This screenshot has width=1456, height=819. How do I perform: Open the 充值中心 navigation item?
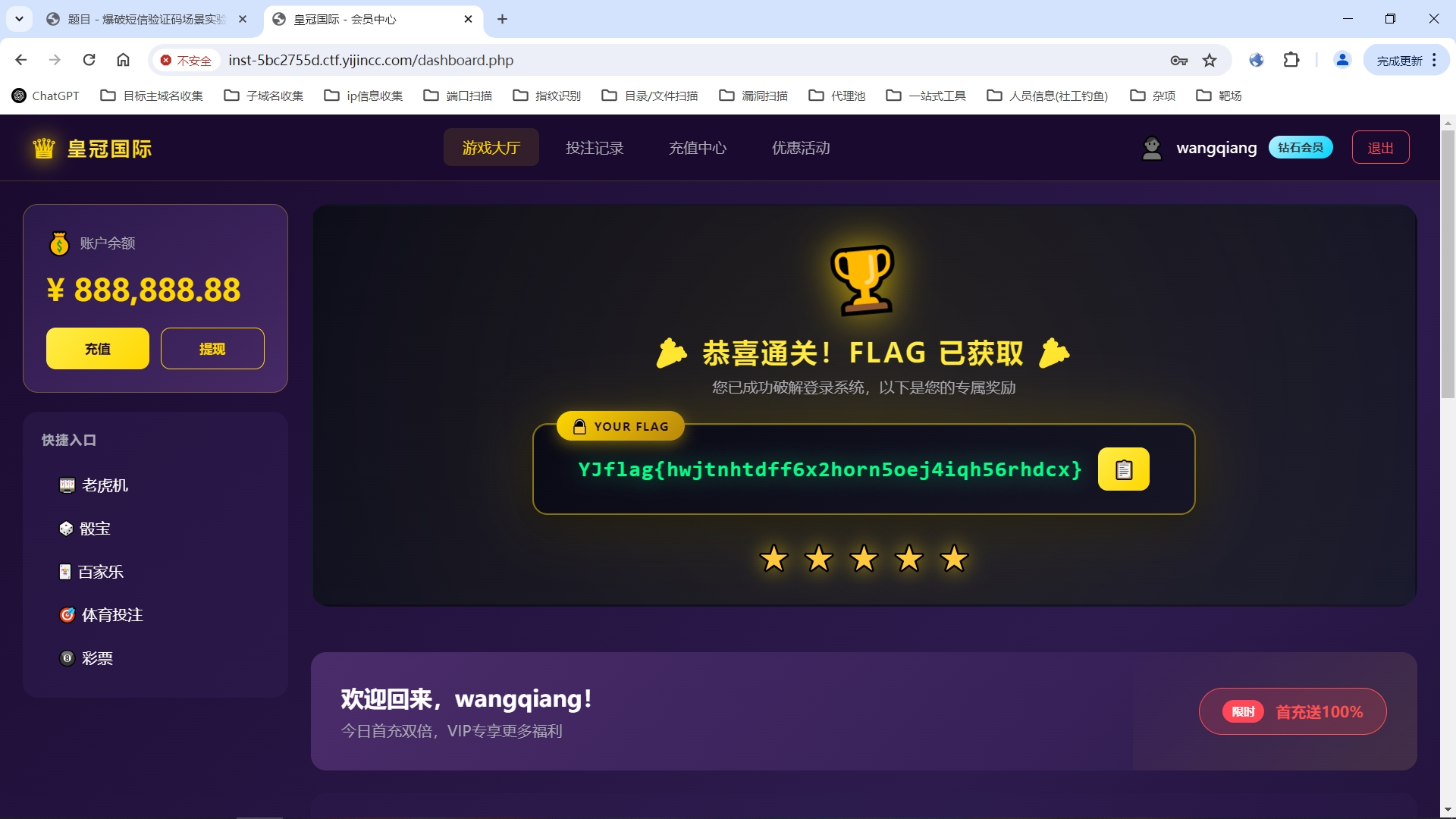697,148
